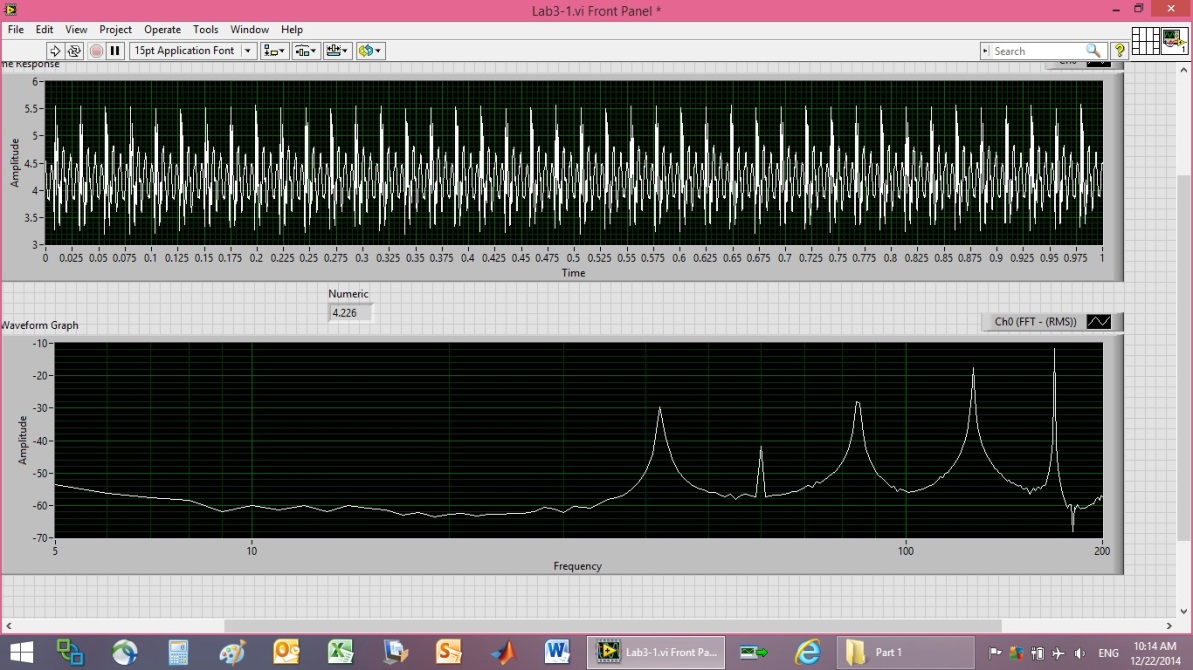This screenshot has width=1193, height=670.
Task: Open the Tools menu
Action: coord(206,30)
